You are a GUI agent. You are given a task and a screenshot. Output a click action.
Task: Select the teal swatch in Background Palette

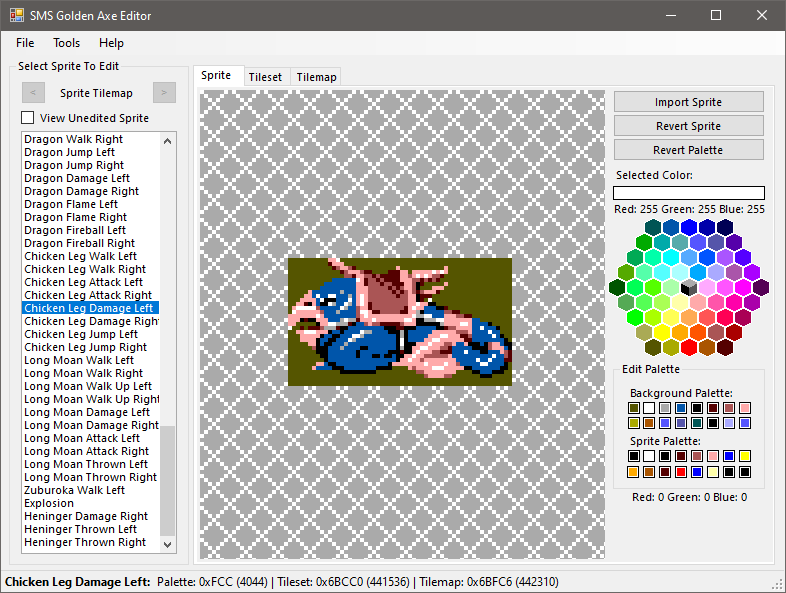pos(697,423)
